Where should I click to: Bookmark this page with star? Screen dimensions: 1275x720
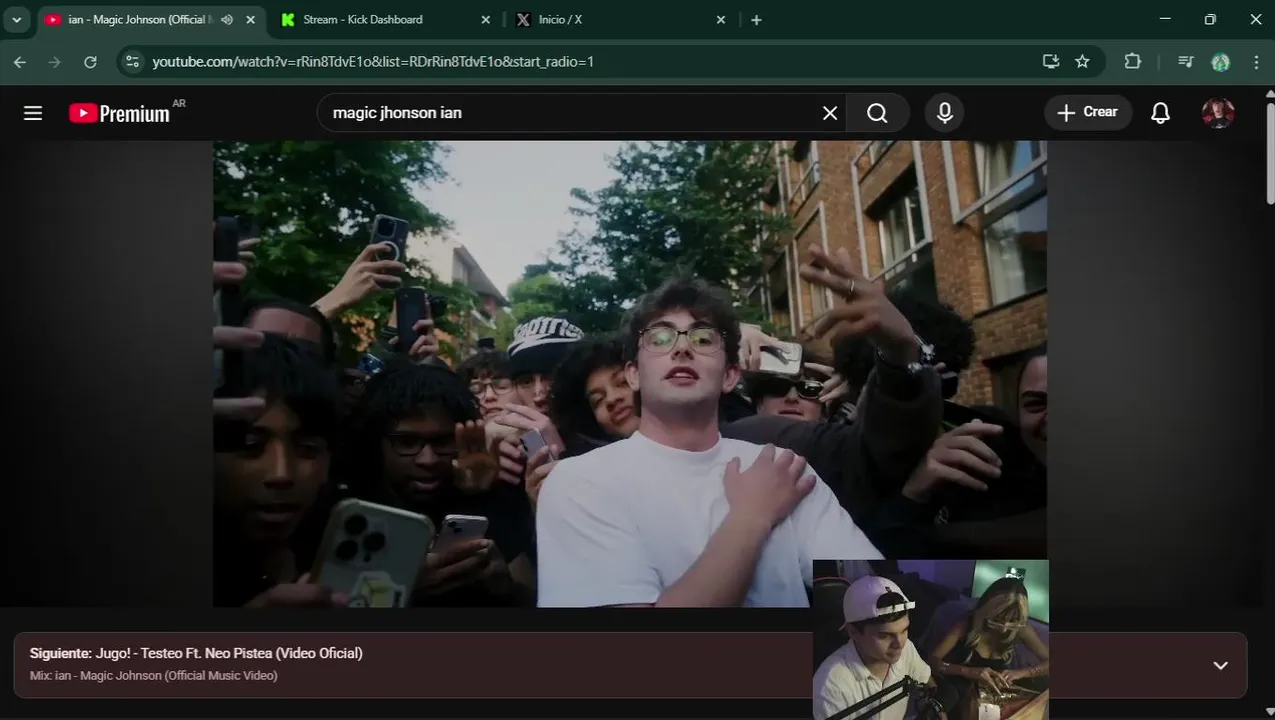tap(1082, 62)
